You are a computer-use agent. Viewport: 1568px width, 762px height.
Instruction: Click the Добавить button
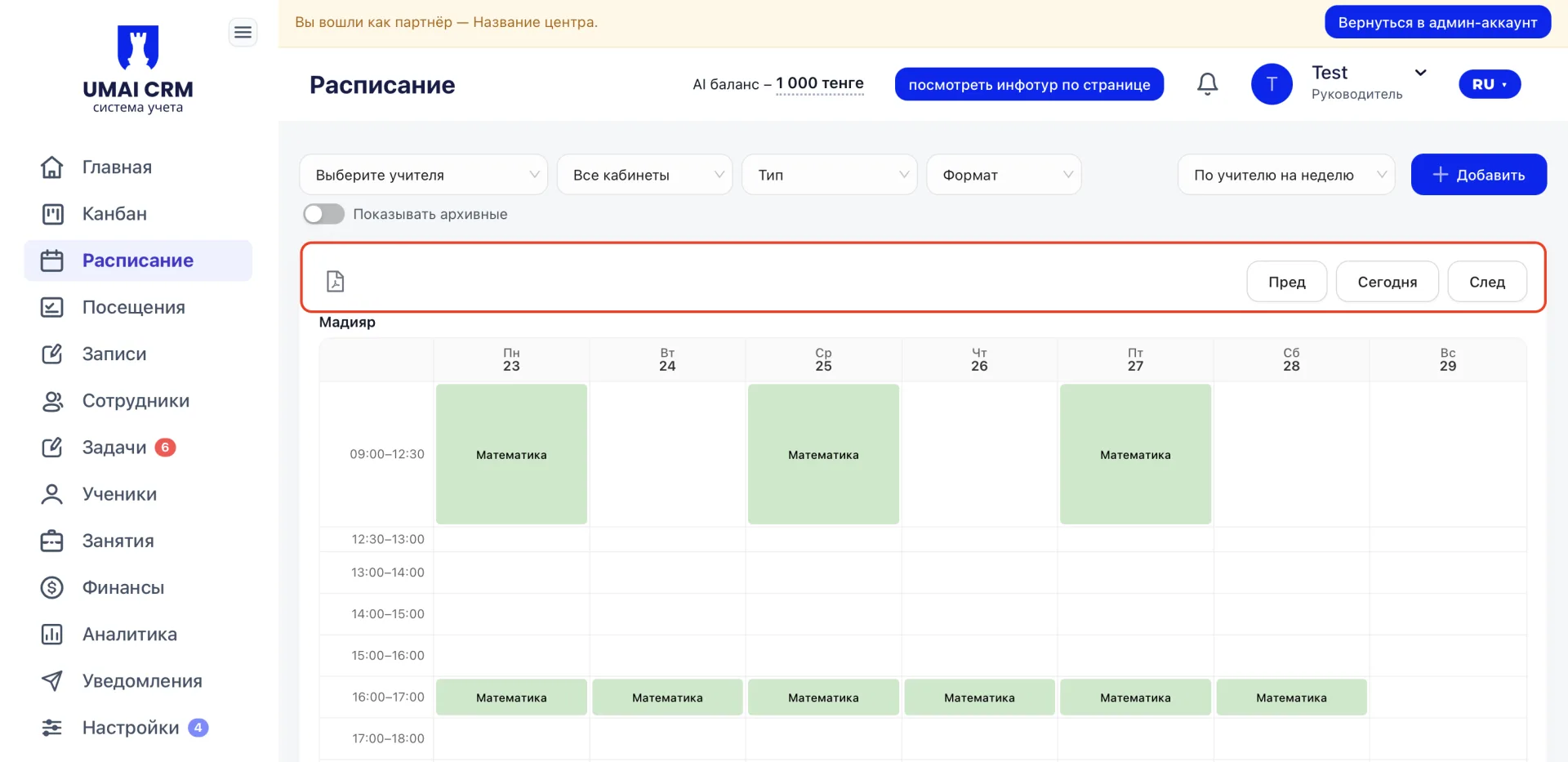pyautogui.click(x=1479, y=175)
